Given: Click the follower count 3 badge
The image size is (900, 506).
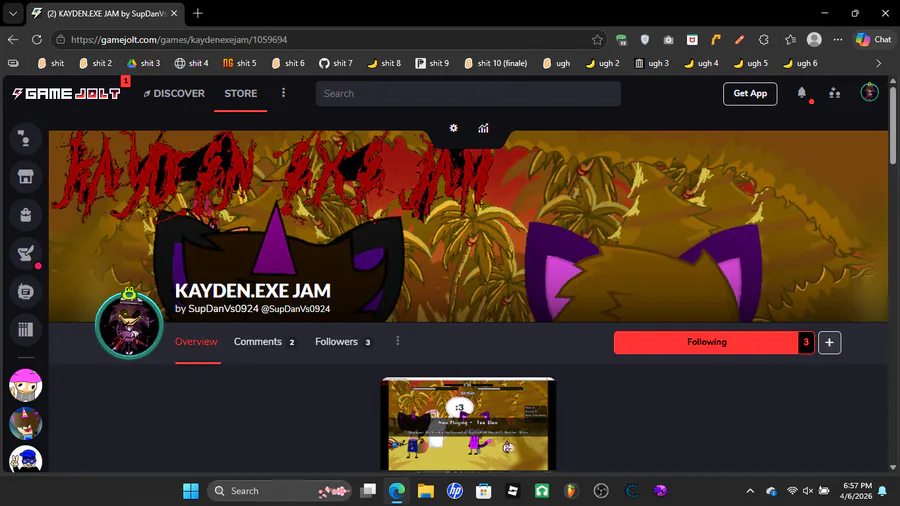Looking at the screenshot, I should pos(806,342).
